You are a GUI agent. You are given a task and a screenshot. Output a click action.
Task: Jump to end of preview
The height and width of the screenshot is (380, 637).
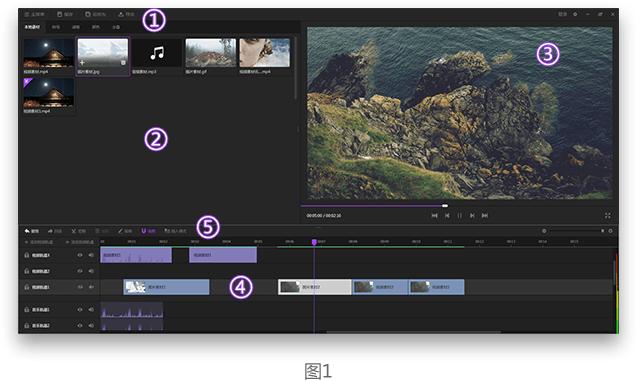click(485, 215)
